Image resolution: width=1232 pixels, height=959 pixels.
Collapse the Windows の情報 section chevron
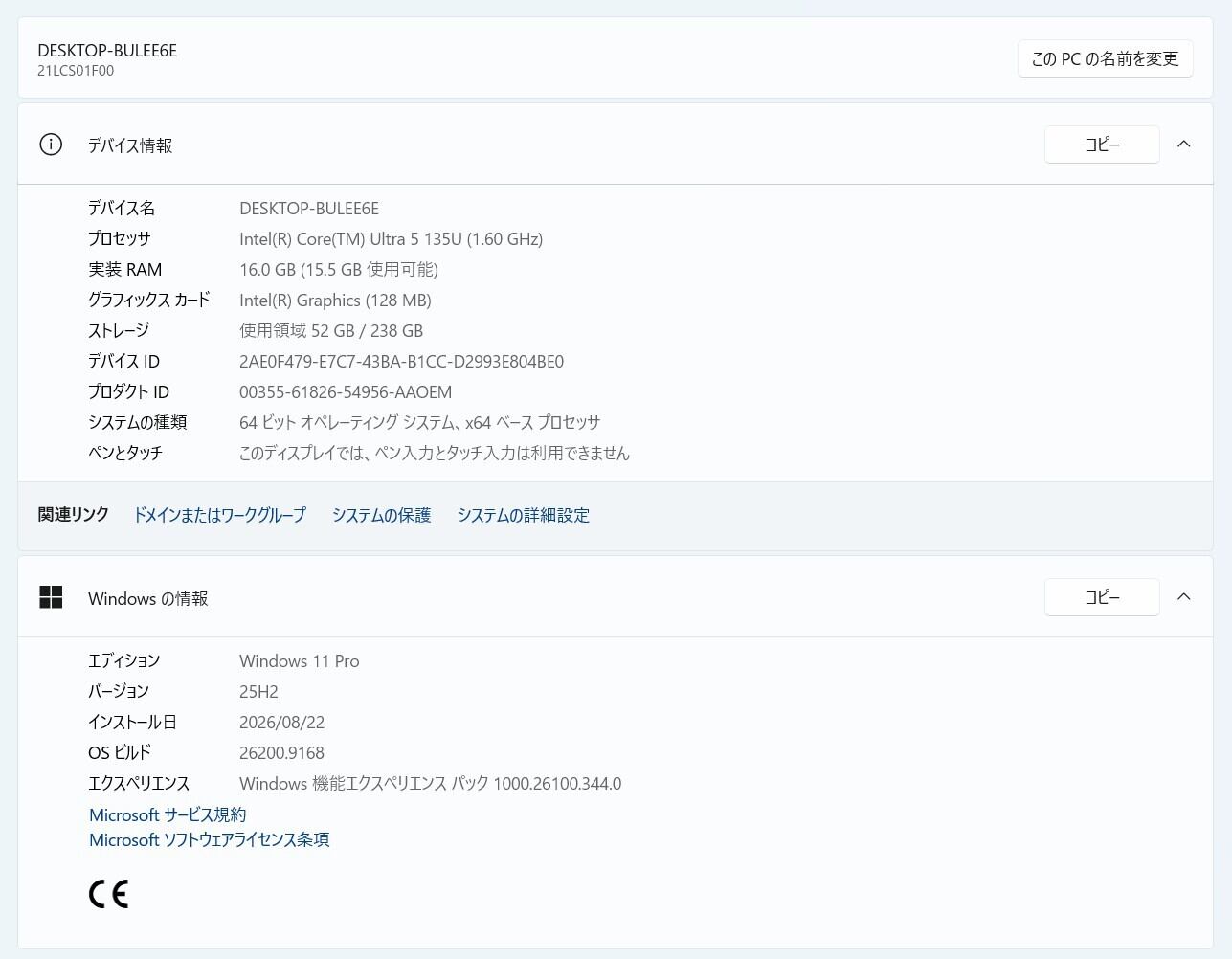pyautogui.click(x=1184, y=597)
